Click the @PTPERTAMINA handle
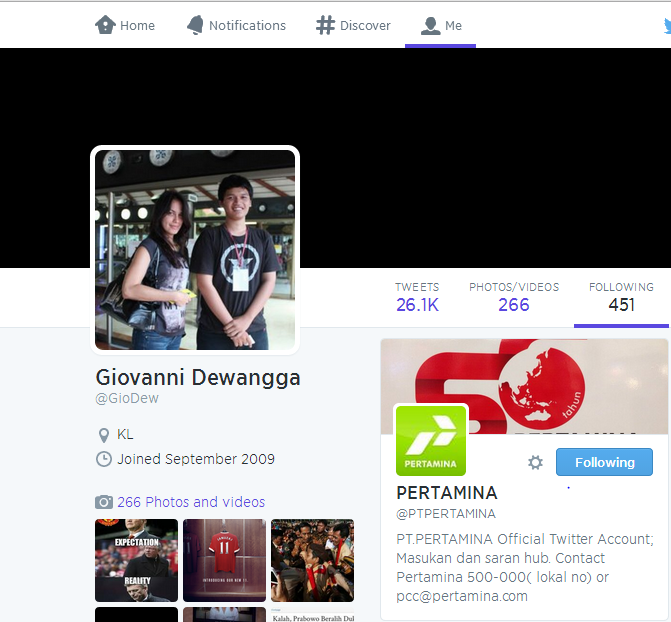The height and width of the screenshot is (622, 671). click(446, 514)
